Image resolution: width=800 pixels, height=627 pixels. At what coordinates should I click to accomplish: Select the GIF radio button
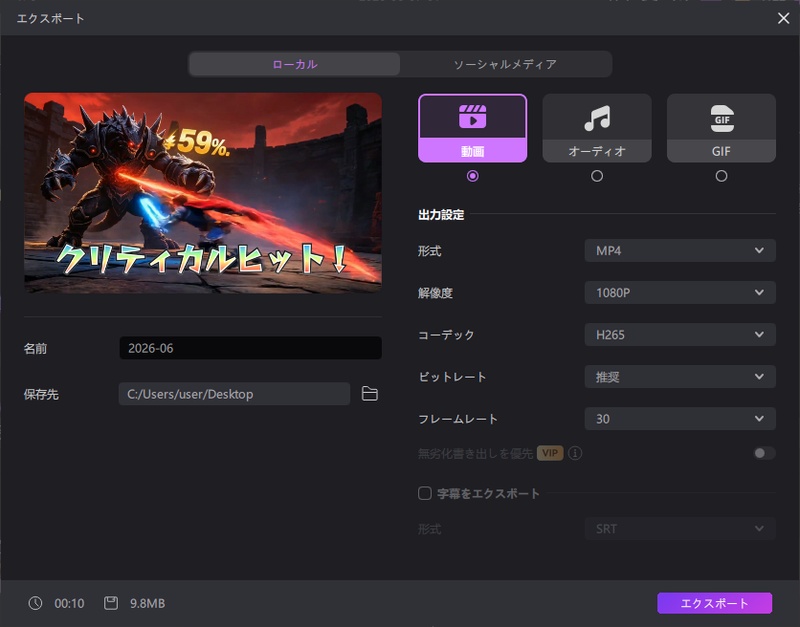click(x=721, y=176)
